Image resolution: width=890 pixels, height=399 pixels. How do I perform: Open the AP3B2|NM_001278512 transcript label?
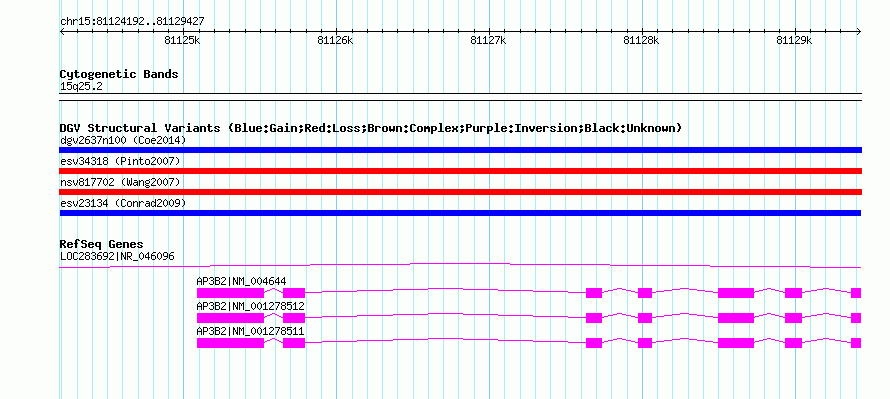(x=250, y=306)
